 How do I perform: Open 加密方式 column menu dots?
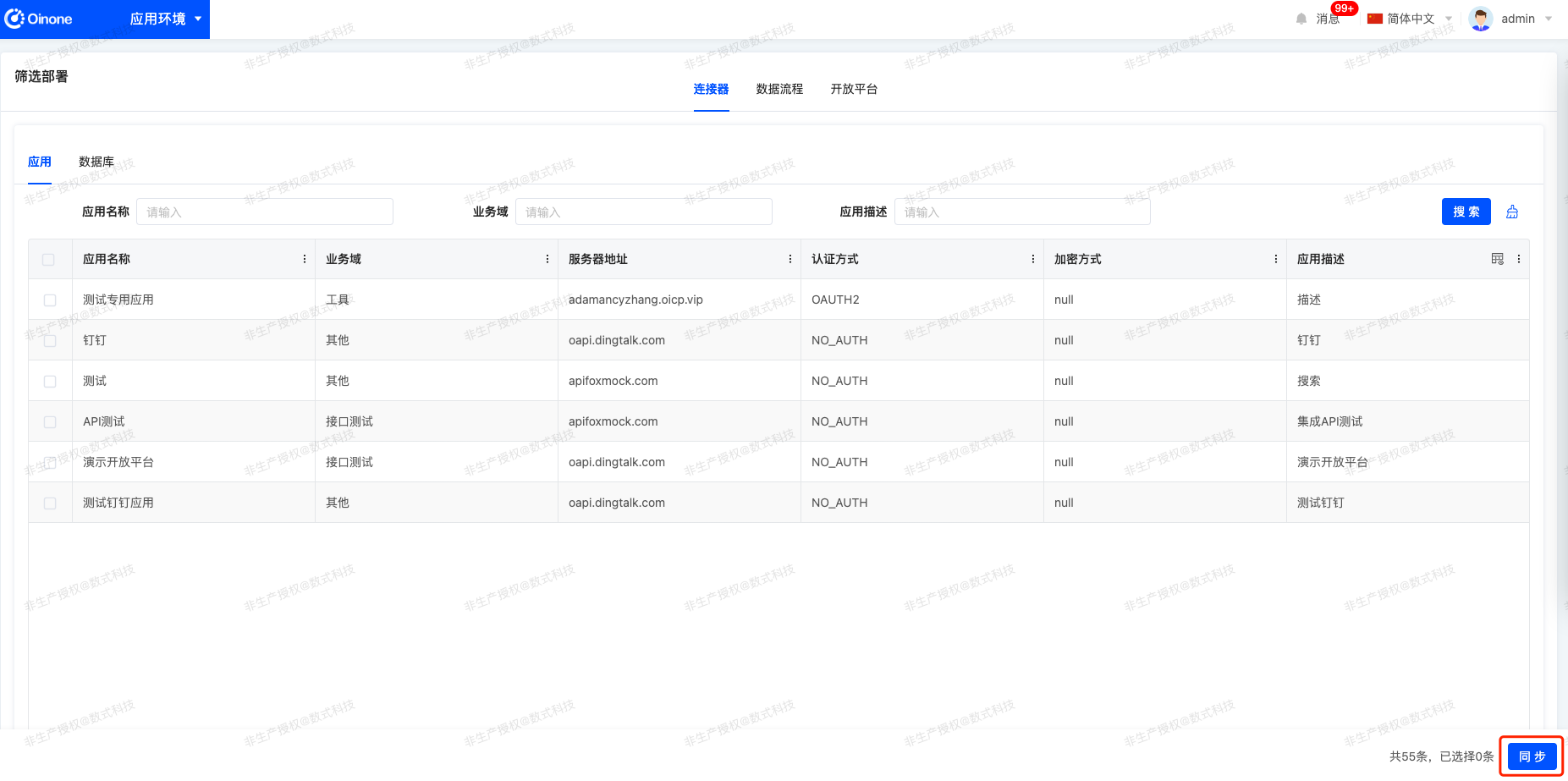click(x=1276, y=259)
